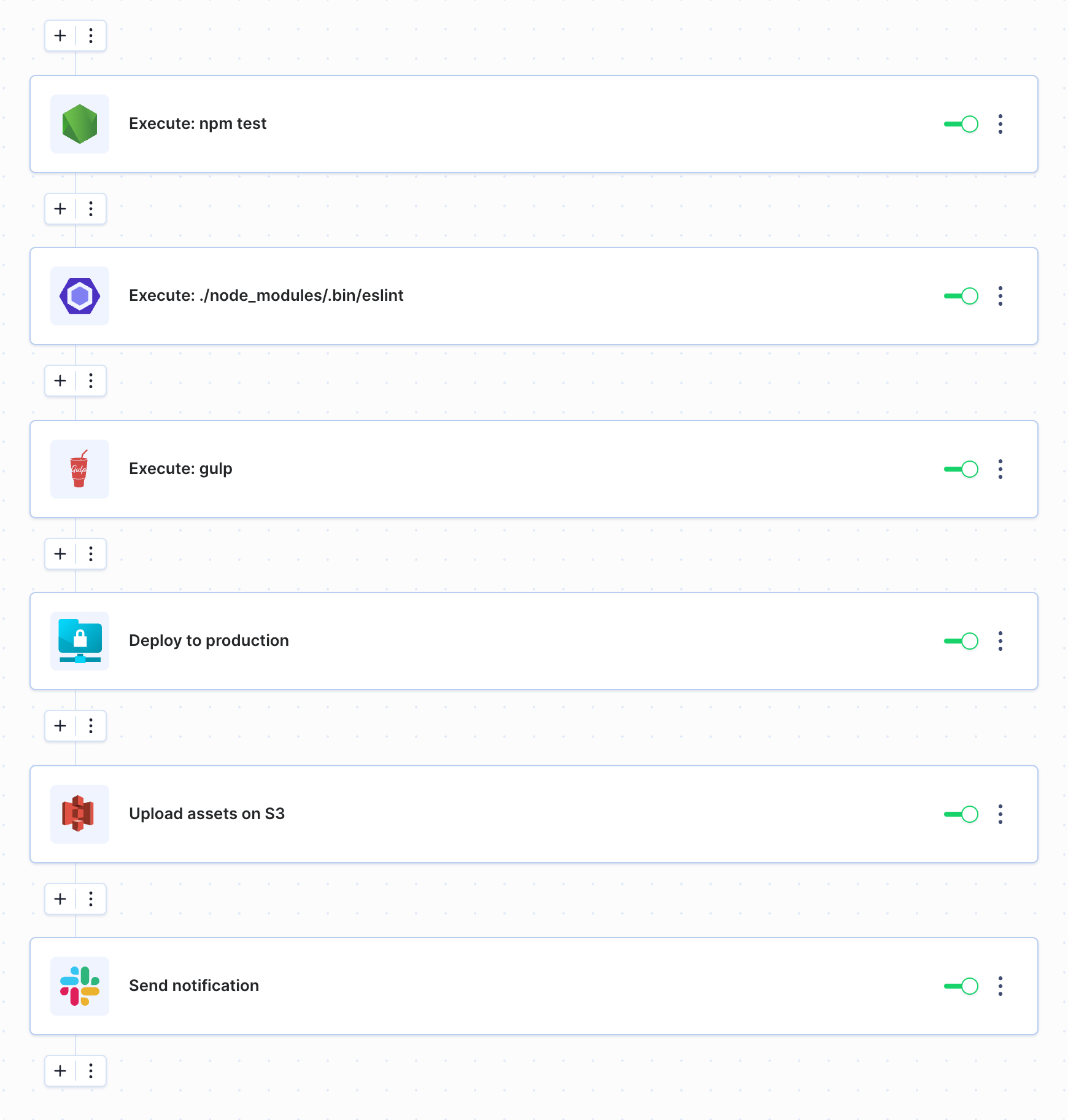
Task: Add action after the Send notification step
Action: tap(60, 1071)
